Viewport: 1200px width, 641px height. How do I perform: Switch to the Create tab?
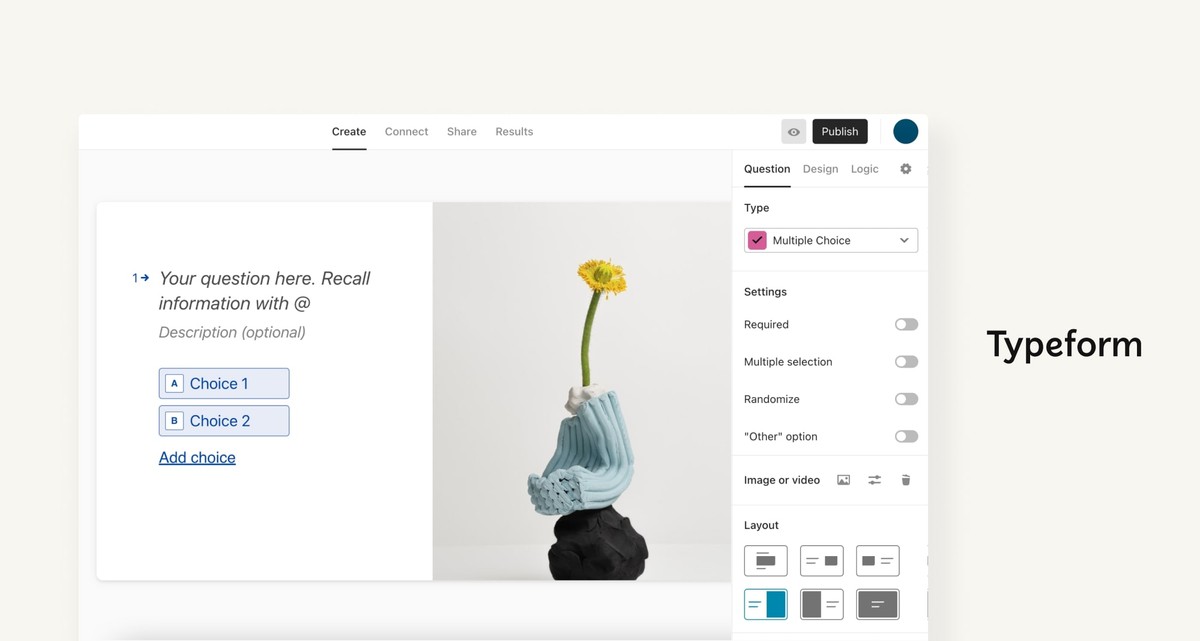[x=349, y=132]
